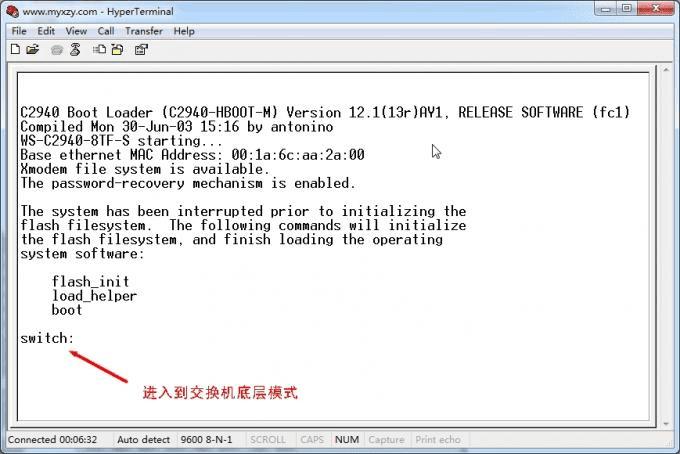
Task: Click the New connection toolbar icon
Action: (15, 49)
